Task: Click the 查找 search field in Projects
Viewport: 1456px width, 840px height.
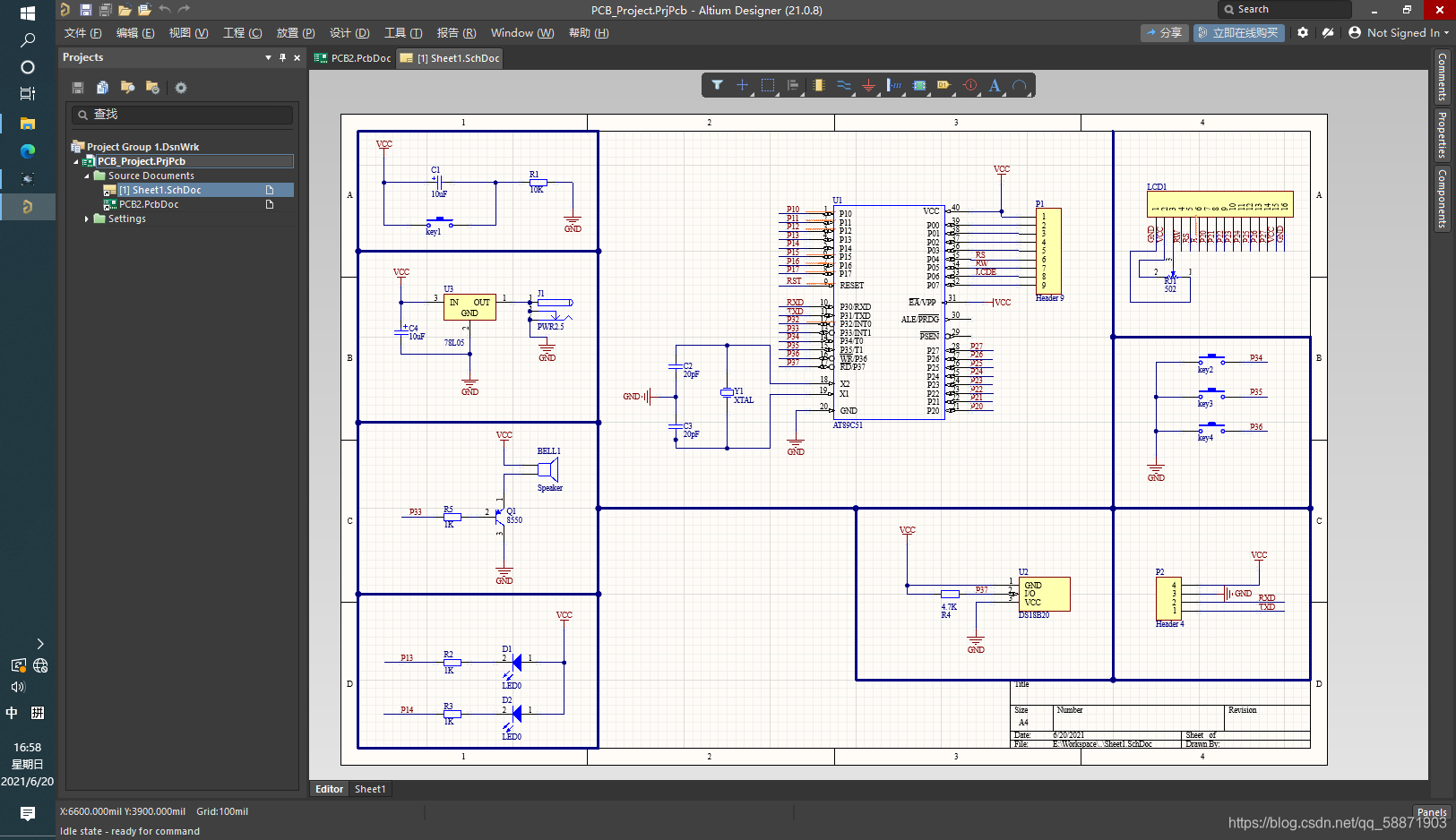Action: point(183,115)
